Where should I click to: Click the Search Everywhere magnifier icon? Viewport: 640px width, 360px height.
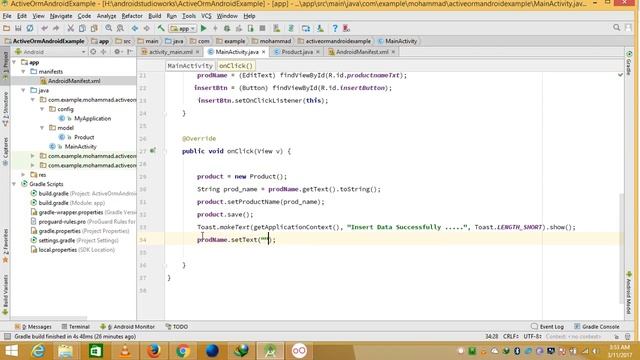[x=616, y=27]
